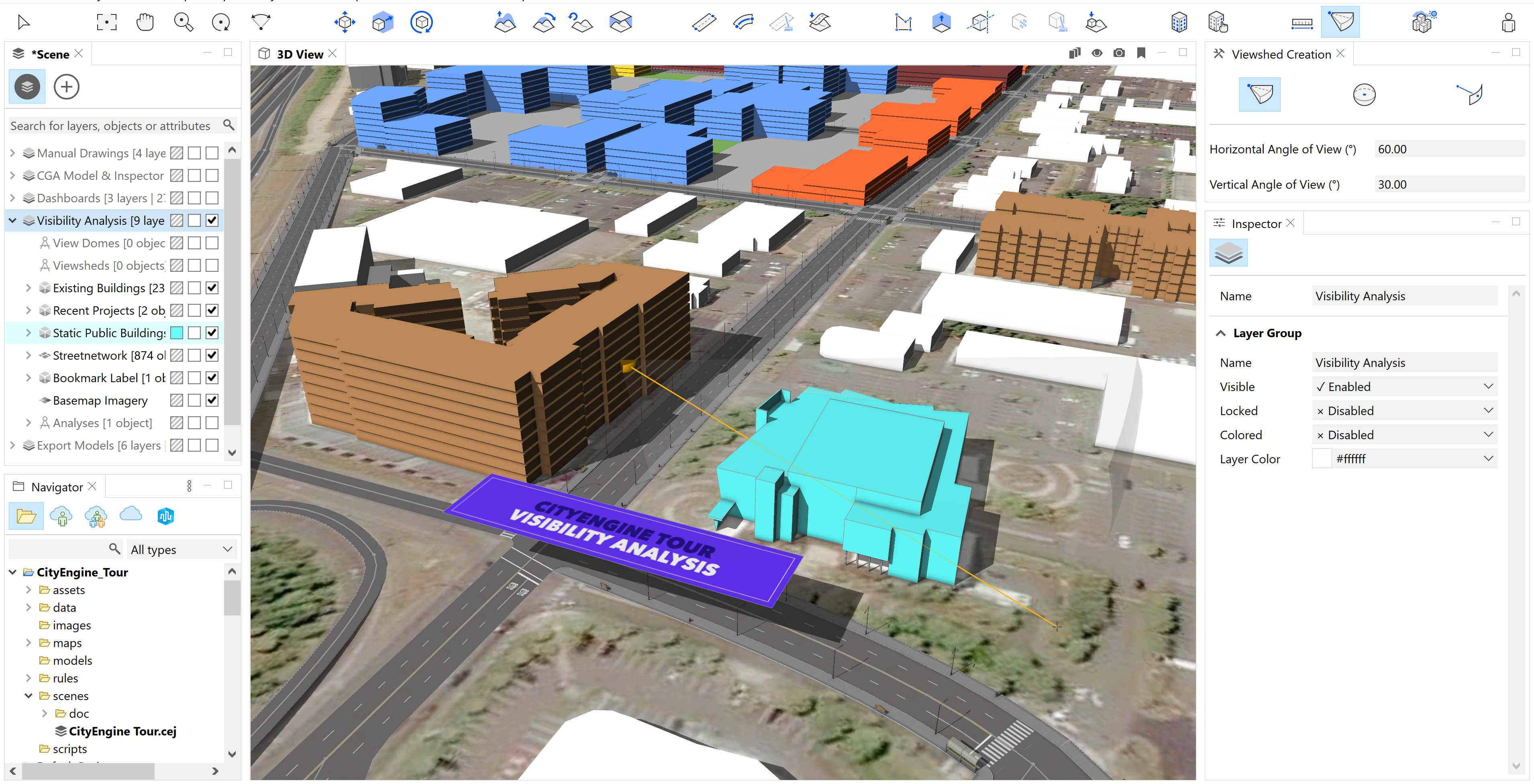Expand the Existing Buildings layer
Screen dimensions: 1534x784
(x=29, y=287)
